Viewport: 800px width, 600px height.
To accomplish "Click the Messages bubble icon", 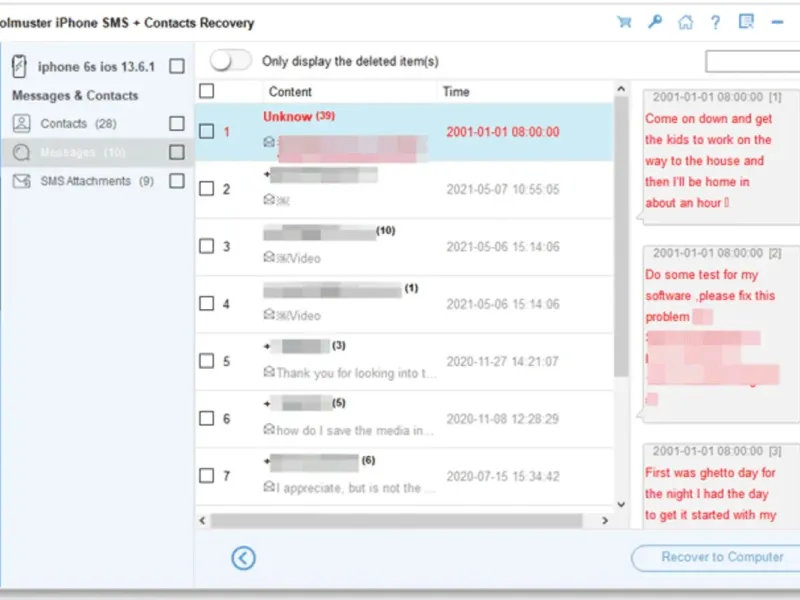I will pyautogui.click(x=21, y=152).
